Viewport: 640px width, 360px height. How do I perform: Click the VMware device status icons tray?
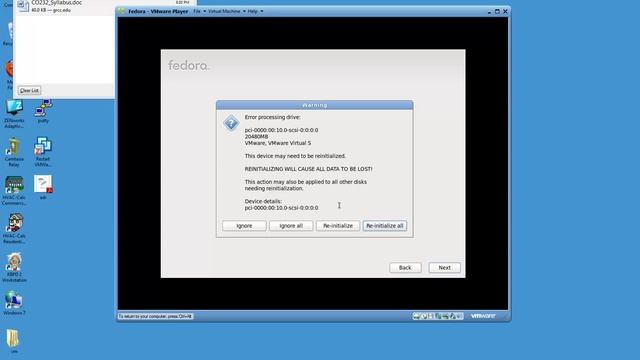pyautogui.click(x=438, y=316)
